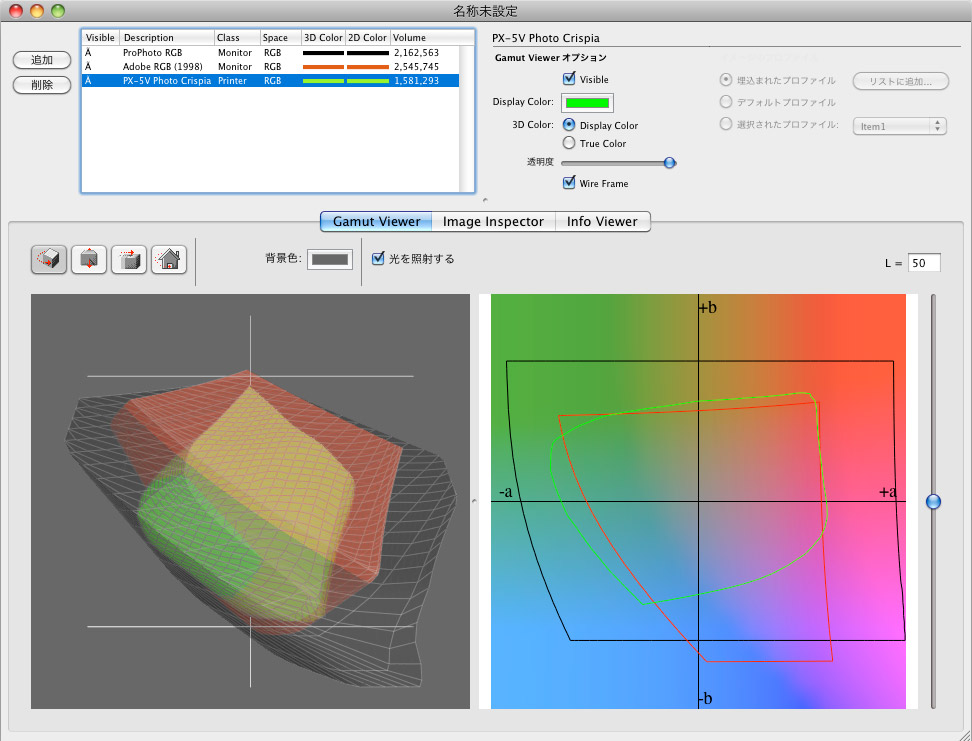This screenshot has width=972, height=741.
Task: Click the Class column header
Action: point(237,38)
